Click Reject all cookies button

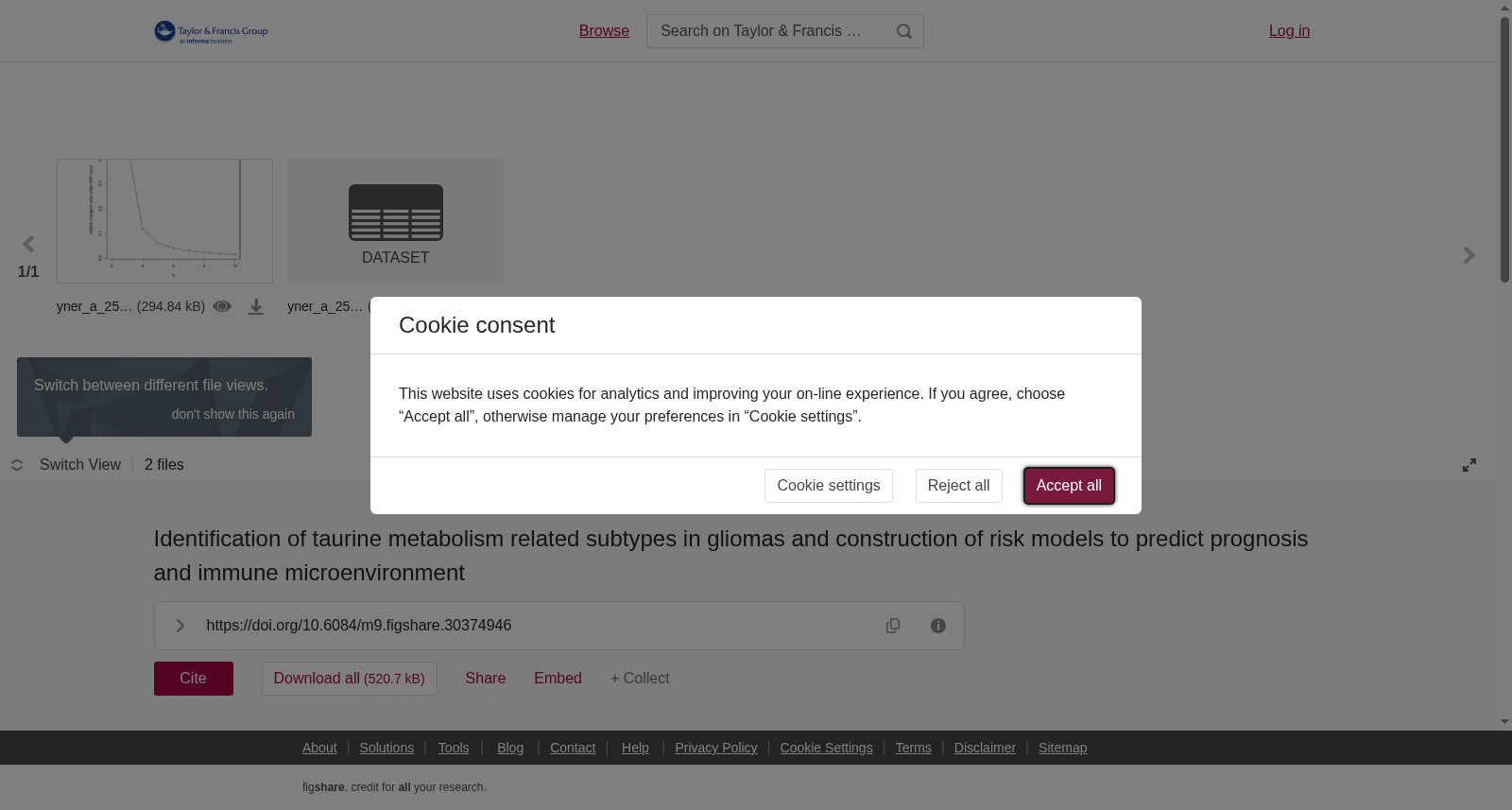tap(959, 486)
